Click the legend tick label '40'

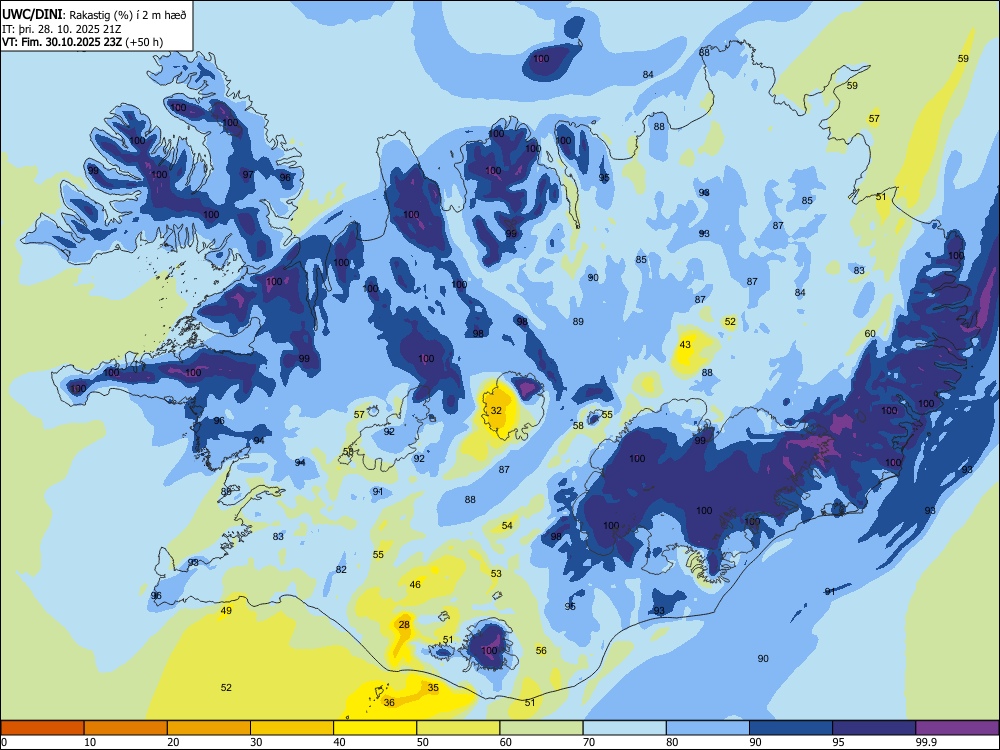coord(340,742)
